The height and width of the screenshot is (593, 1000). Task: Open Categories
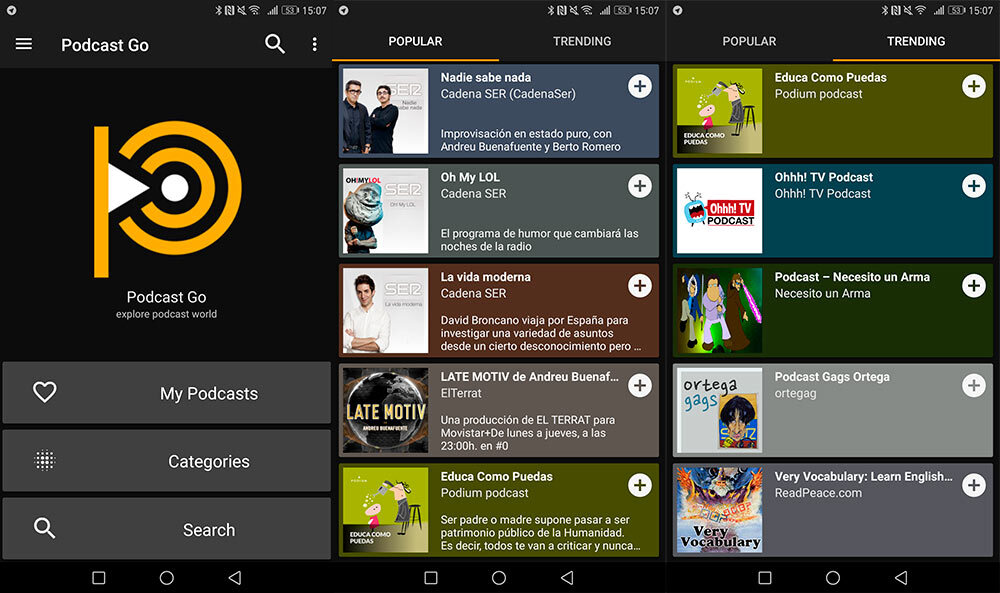pos(166,461)
